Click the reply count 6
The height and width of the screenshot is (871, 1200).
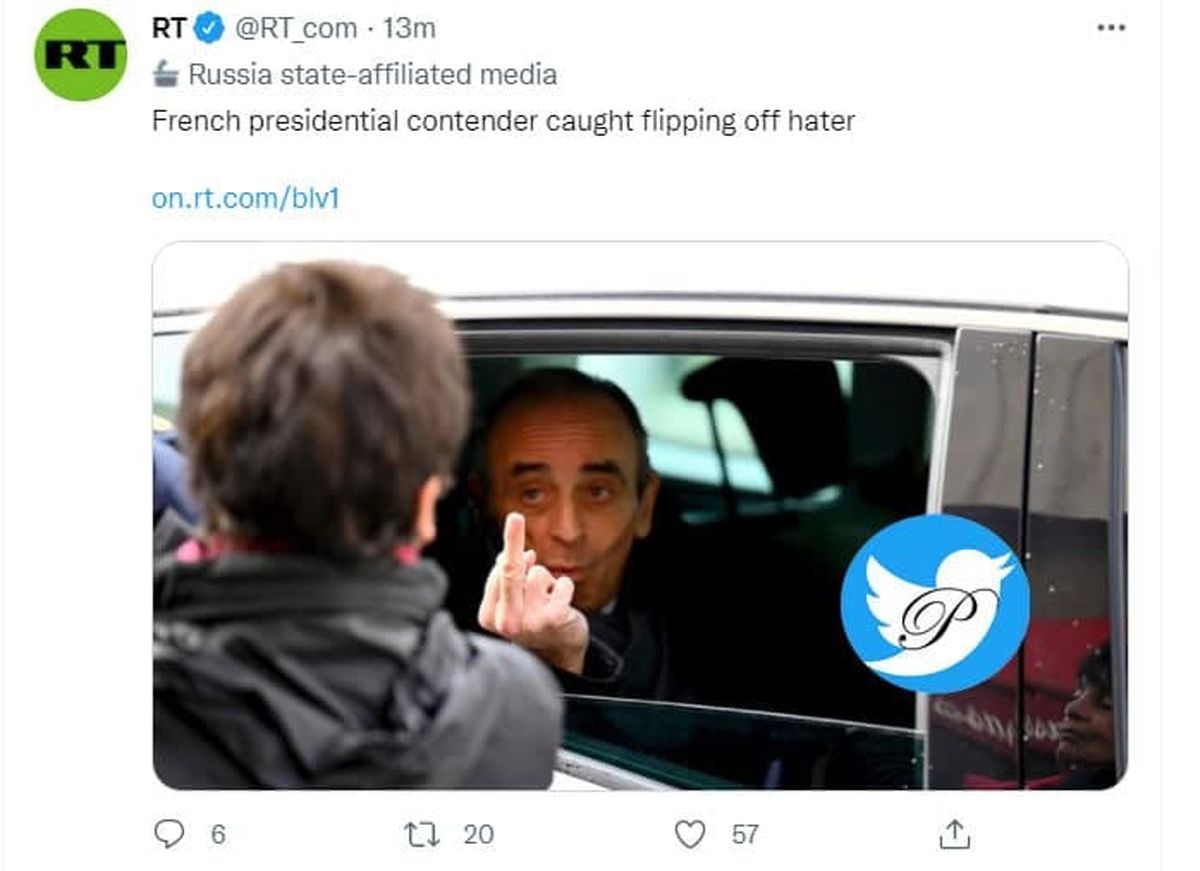(218, 834)
